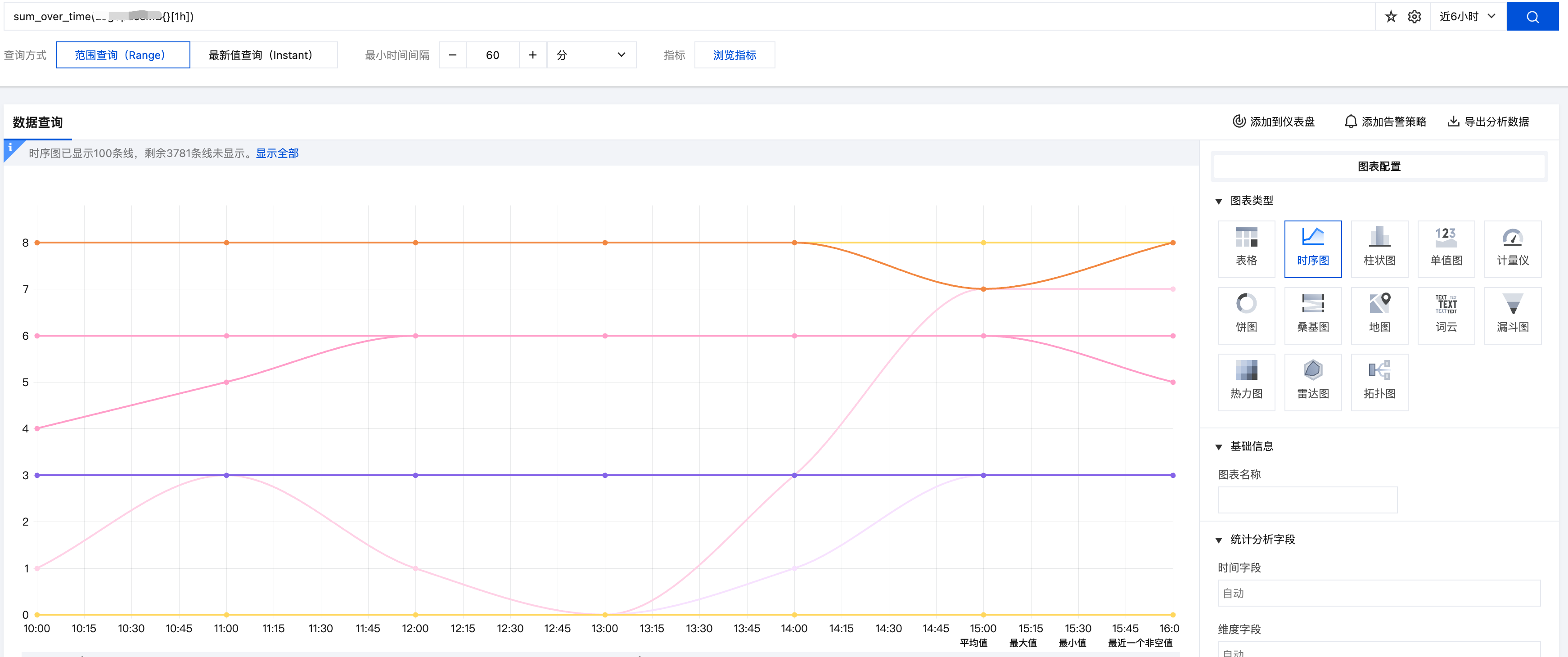Select the topology (拓扑图) chart icon
The height and width of the screenshot is (657, 1568).
1379,381
